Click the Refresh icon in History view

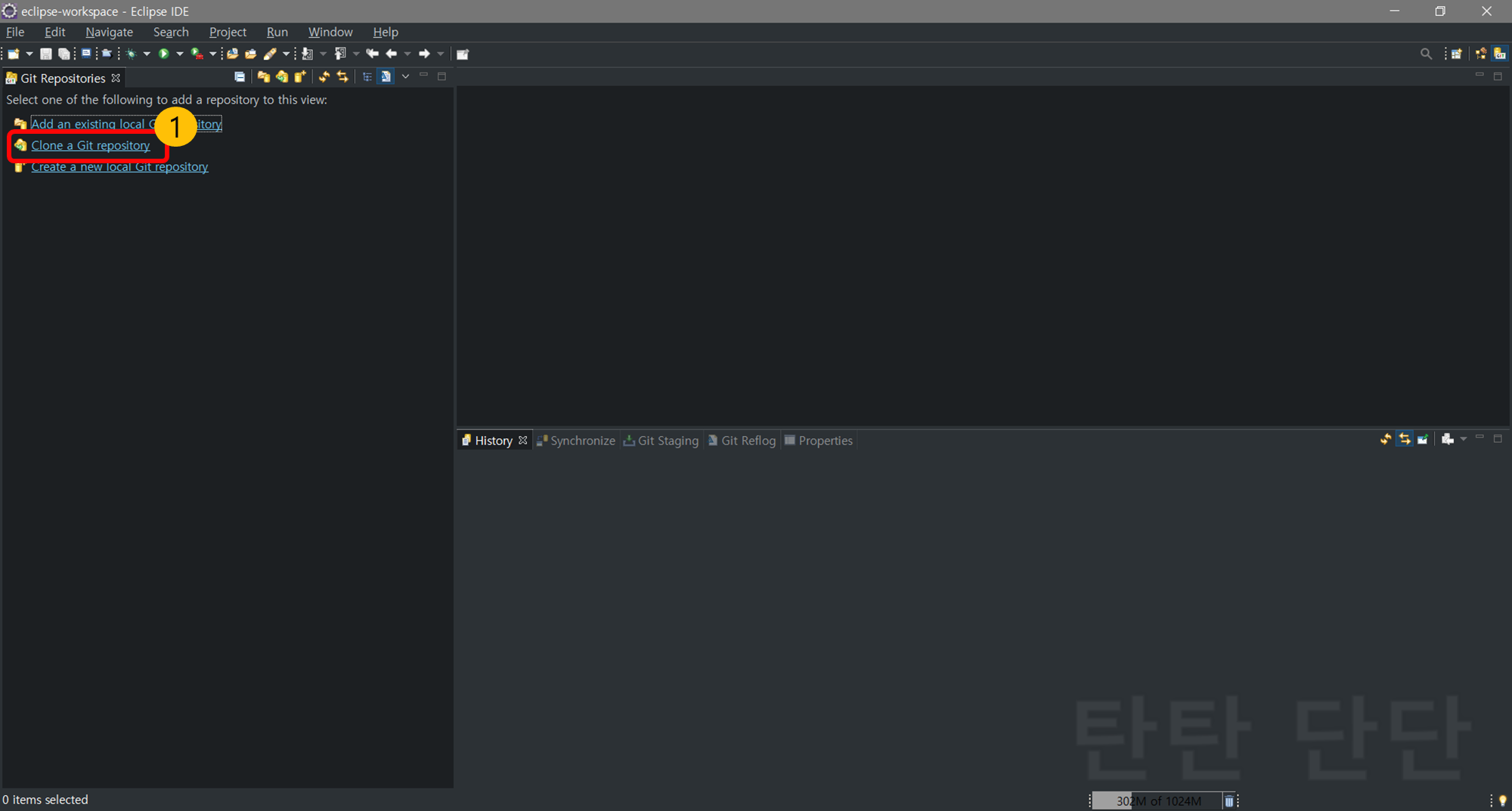pyautogui.click(x=1385, y=439)
